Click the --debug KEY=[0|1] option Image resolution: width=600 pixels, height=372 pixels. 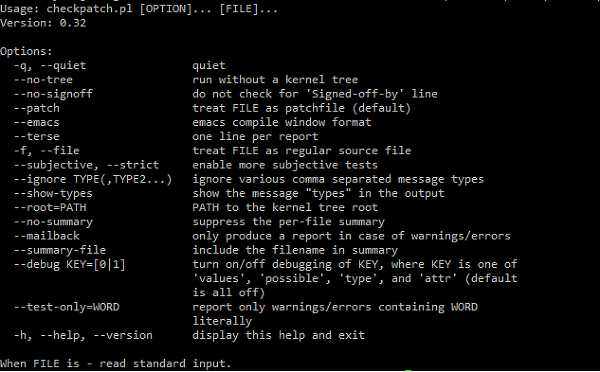coord(70,264)
